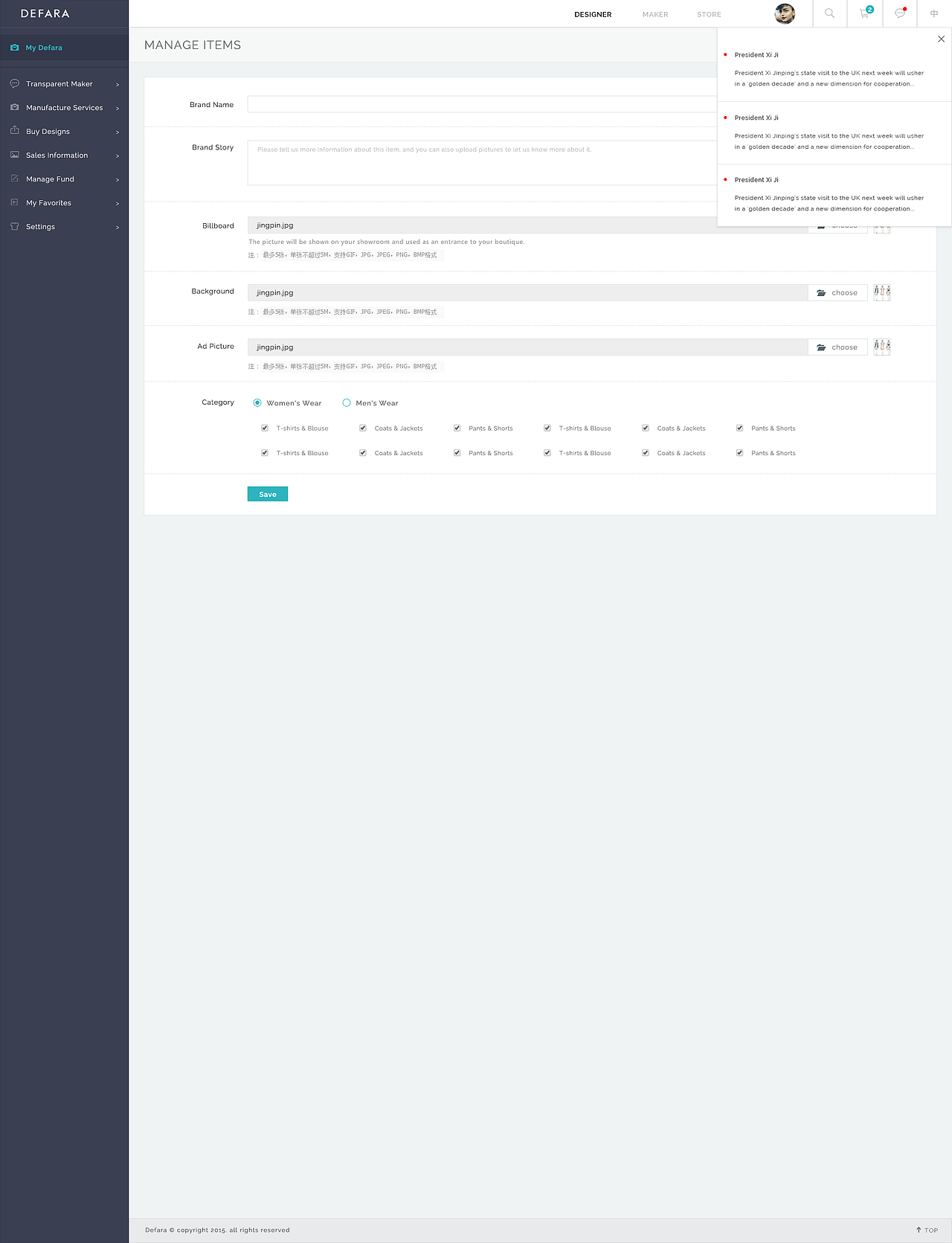Toggle first row second Coats & Jackets checkbox

(x=646, y=428)
